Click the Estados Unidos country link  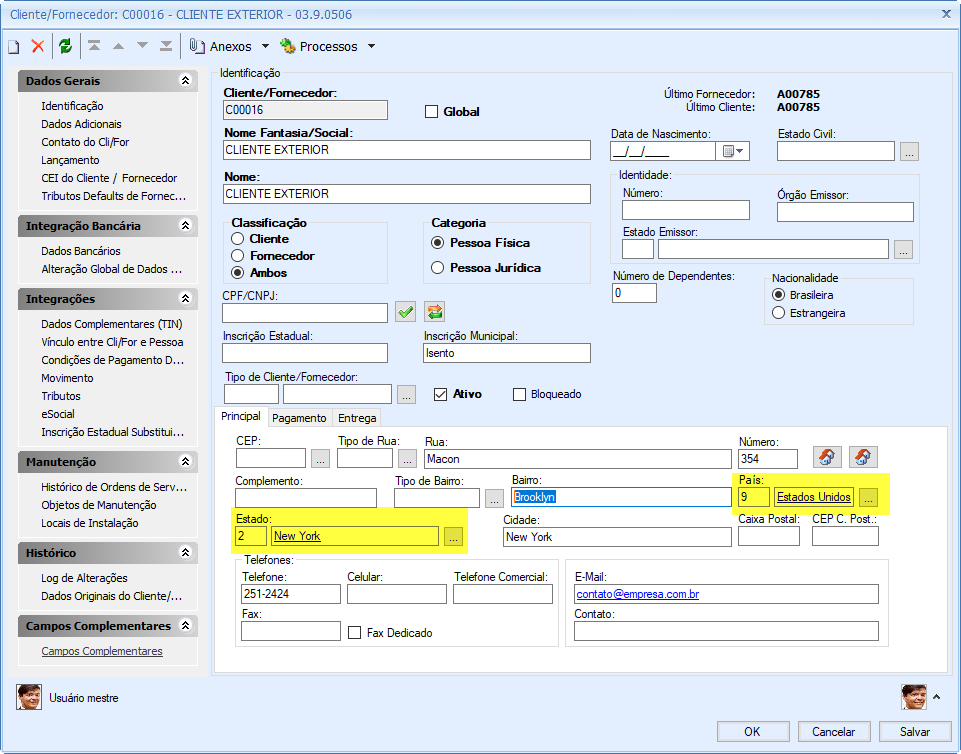click(x=813, y=497)
